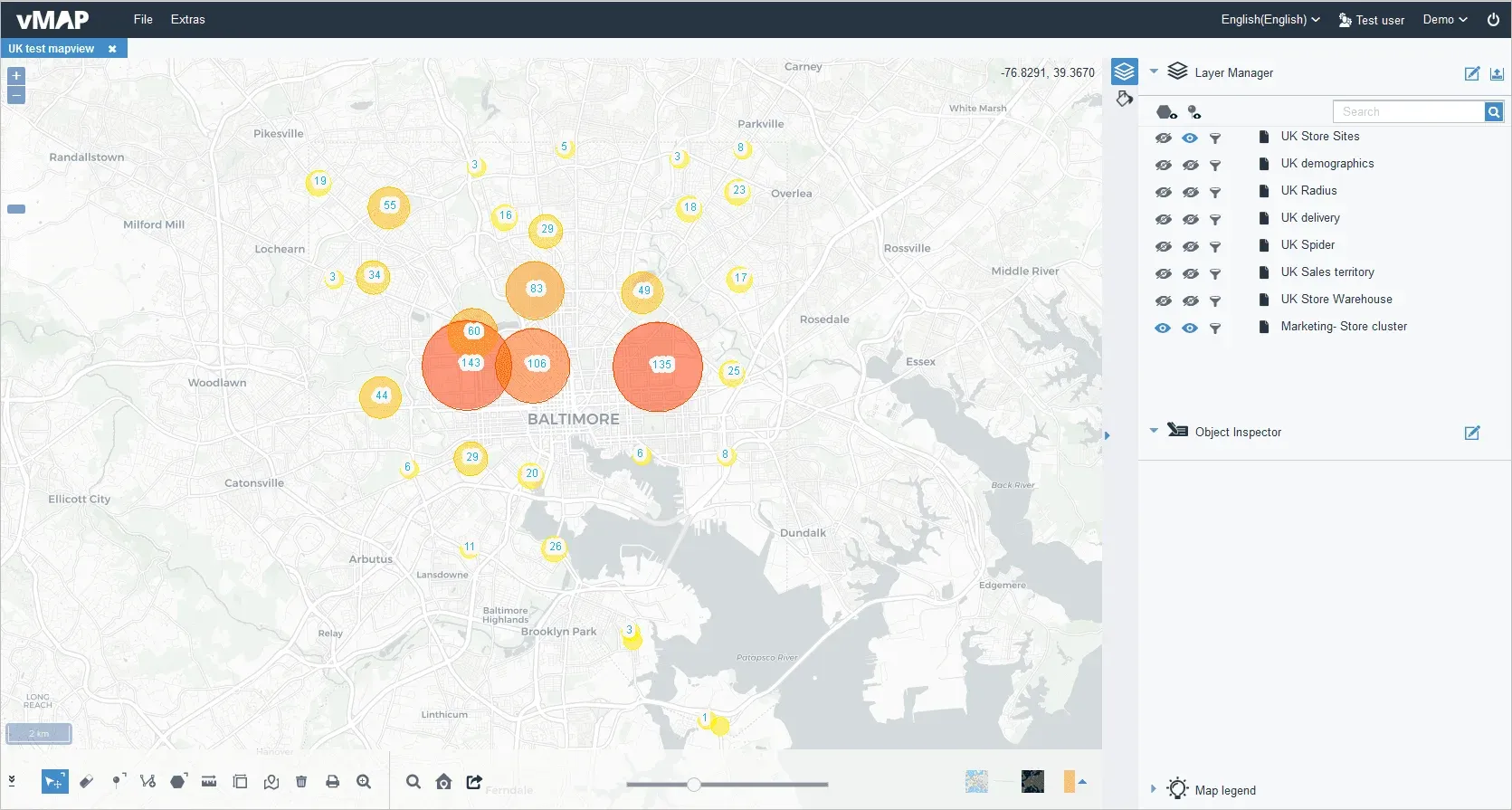Show point visibility of UK demographics
Screen dimensions: 1512x810
[x=1190, y=166]
